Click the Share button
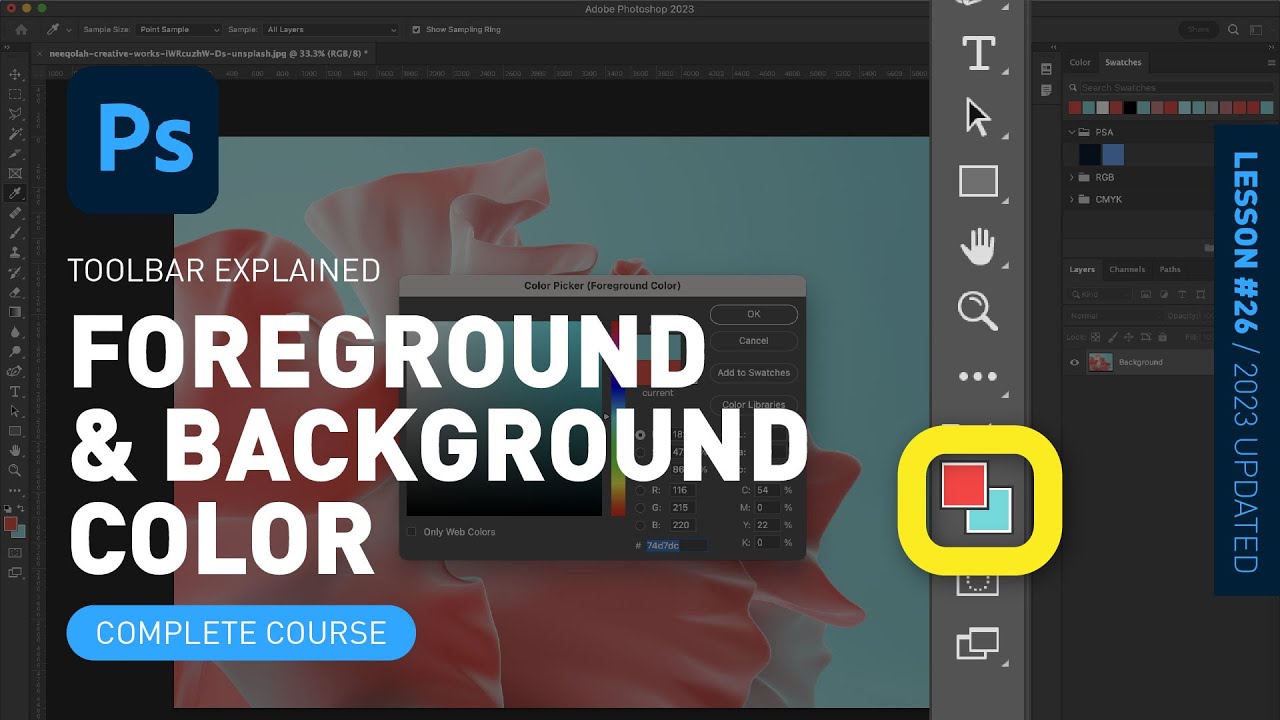The height and width of the screenshot is (720, 1280). (1199, 30)
